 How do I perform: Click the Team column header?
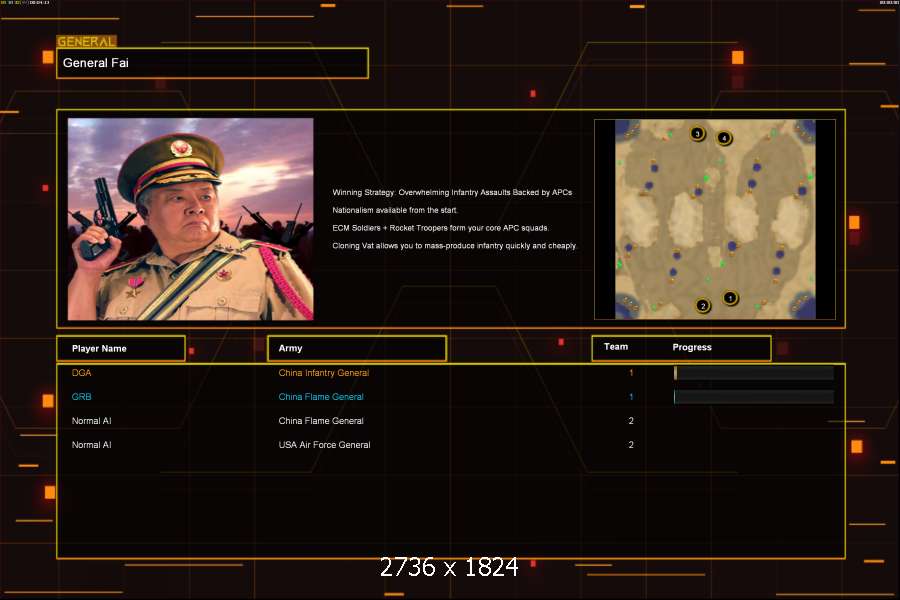tap(616, 347)
